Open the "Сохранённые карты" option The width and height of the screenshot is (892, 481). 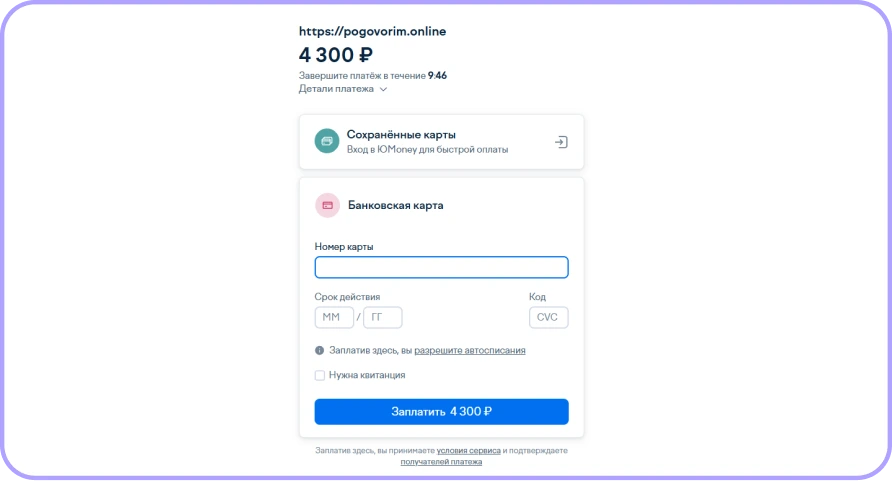point(401,134)
